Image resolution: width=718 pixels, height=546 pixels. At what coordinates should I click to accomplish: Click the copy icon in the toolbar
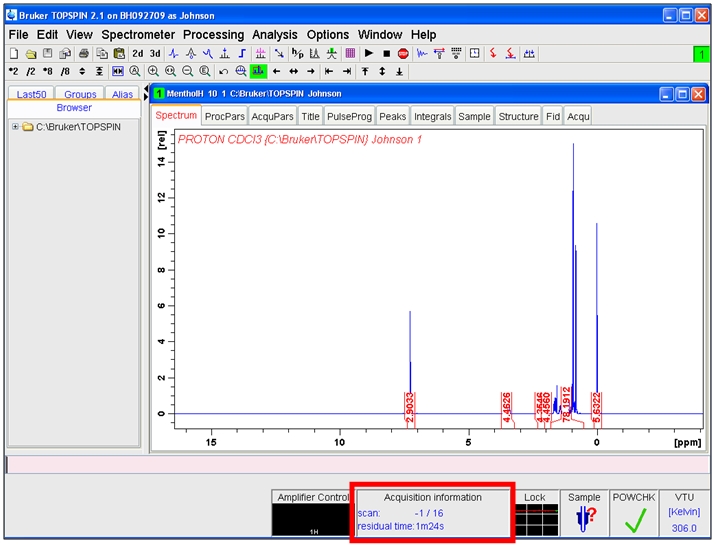(x=102, y=54)
